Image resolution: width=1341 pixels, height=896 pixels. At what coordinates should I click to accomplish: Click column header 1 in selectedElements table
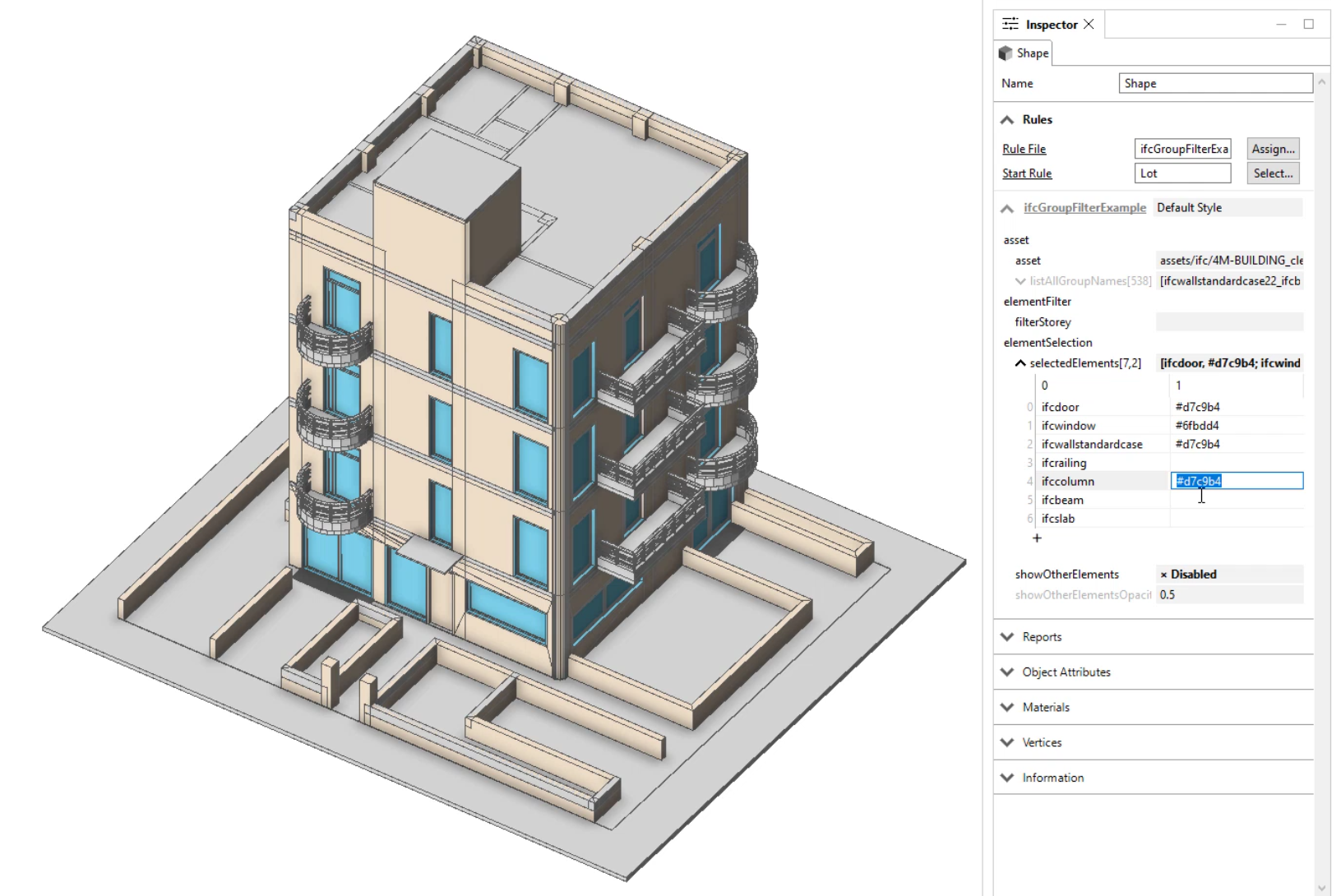1237,386
